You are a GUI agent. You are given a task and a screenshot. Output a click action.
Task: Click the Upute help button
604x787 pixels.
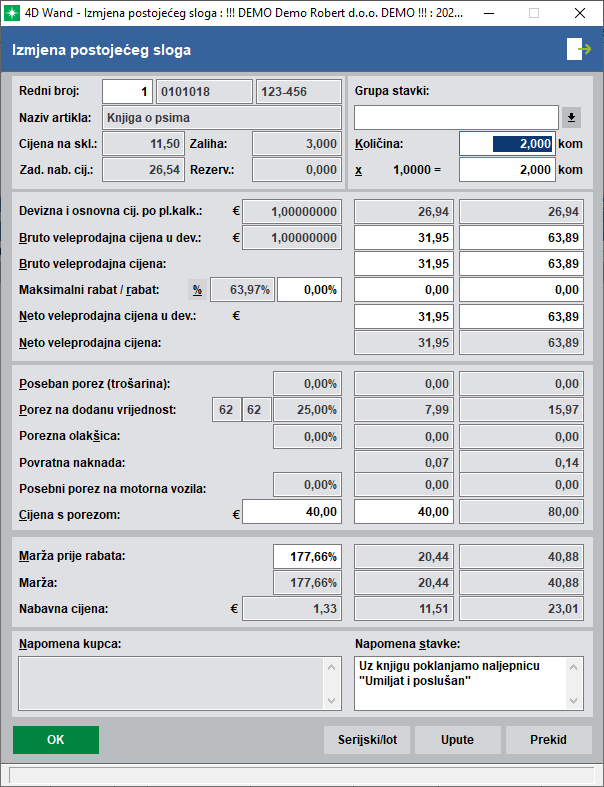(x=457, y=740)
